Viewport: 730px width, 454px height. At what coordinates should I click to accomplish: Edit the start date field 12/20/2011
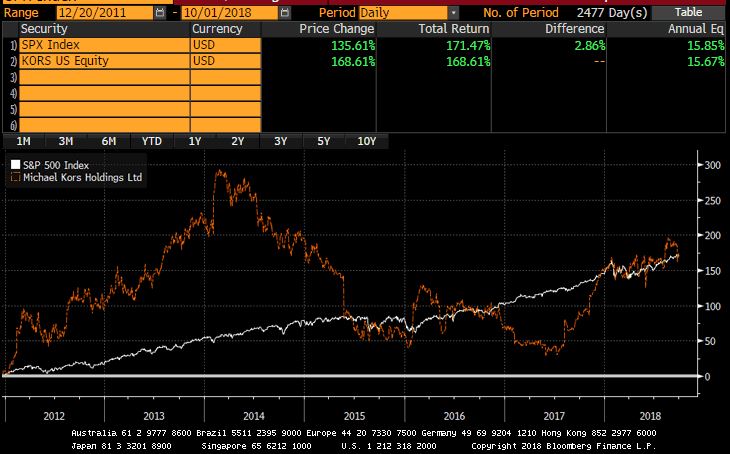point(105,13)
